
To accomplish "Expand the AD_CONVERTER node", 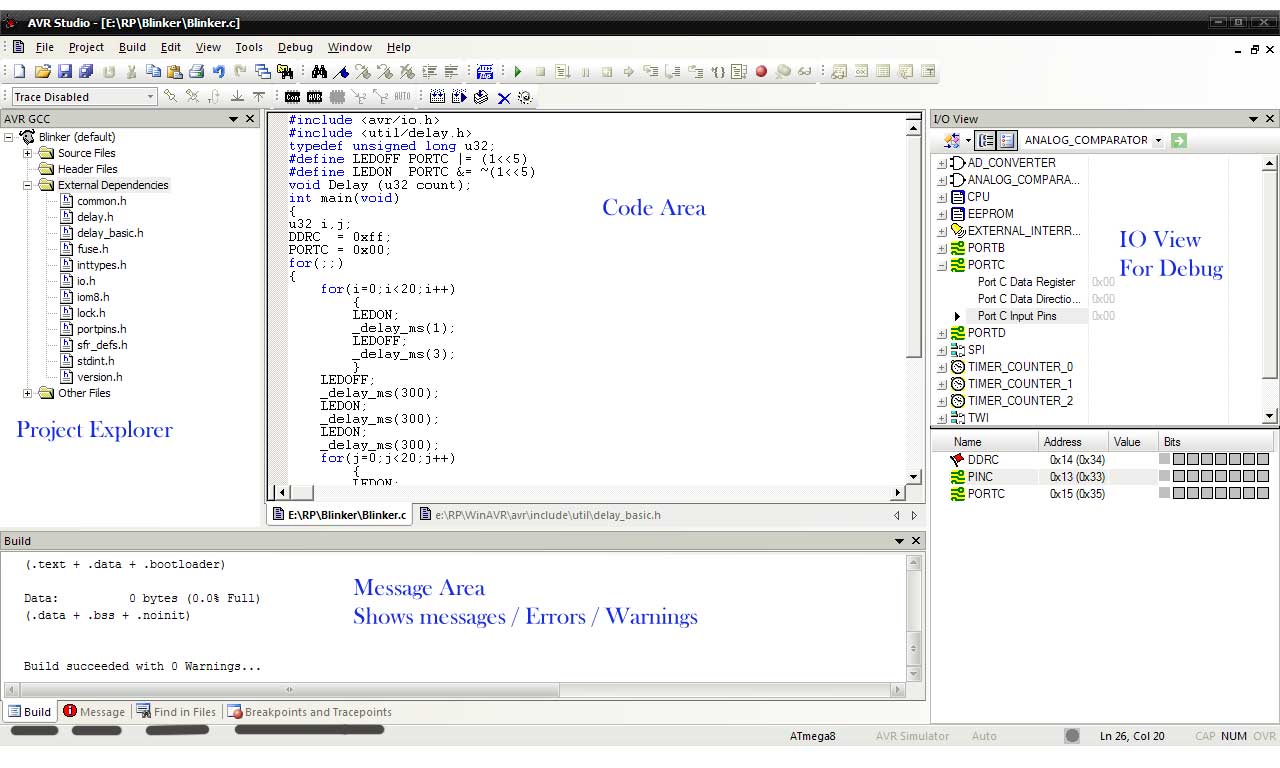I will click(942, 163).
